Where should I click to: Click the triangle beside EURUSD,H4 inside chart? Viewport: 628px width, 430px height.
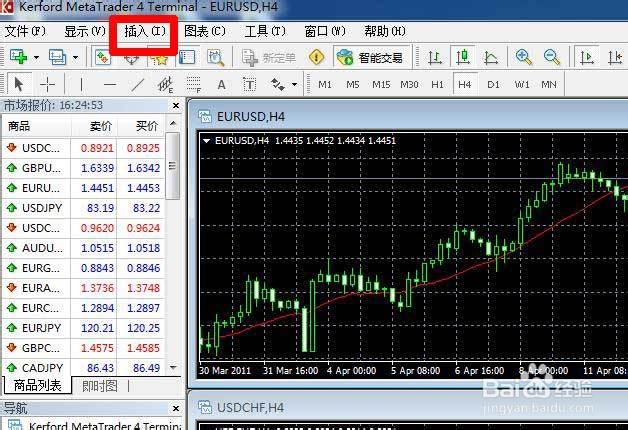point(207,141)
